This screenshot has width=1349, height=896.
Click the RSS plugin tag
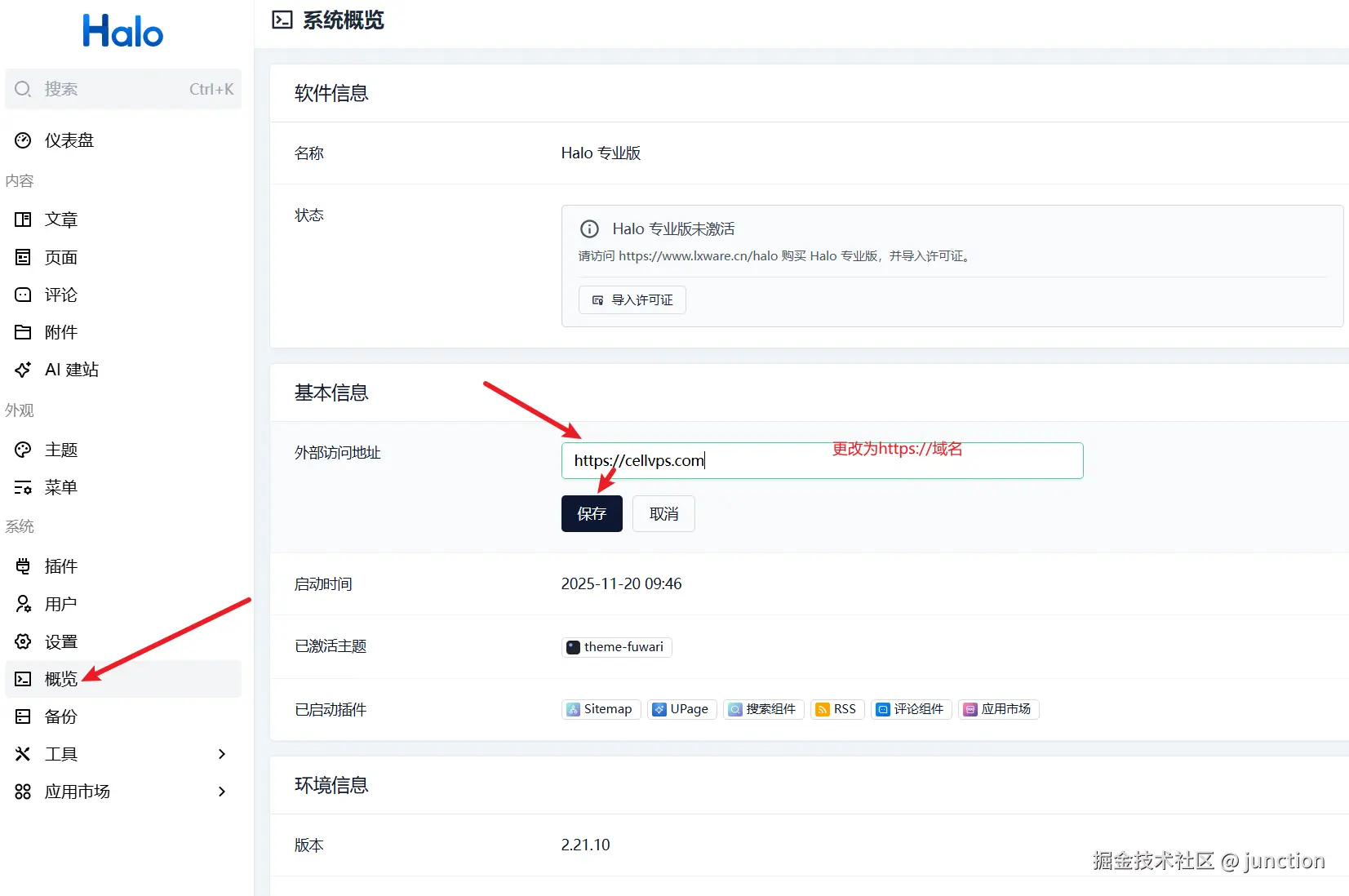(x=837, y=709)
